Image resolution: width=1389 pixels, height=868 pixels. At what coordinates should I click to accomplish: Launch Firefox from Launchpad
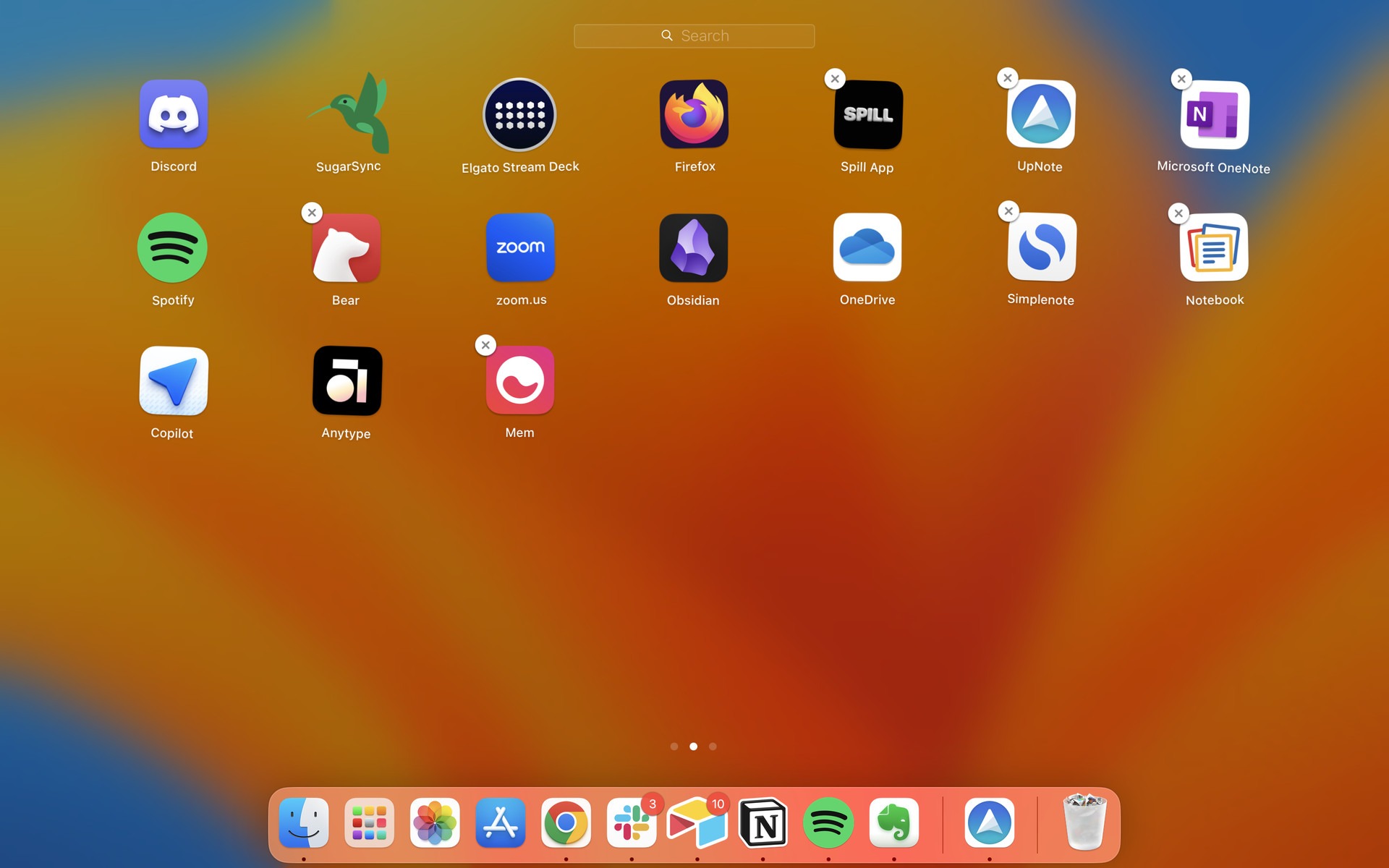pyautogui.click(x=694, y=114)
